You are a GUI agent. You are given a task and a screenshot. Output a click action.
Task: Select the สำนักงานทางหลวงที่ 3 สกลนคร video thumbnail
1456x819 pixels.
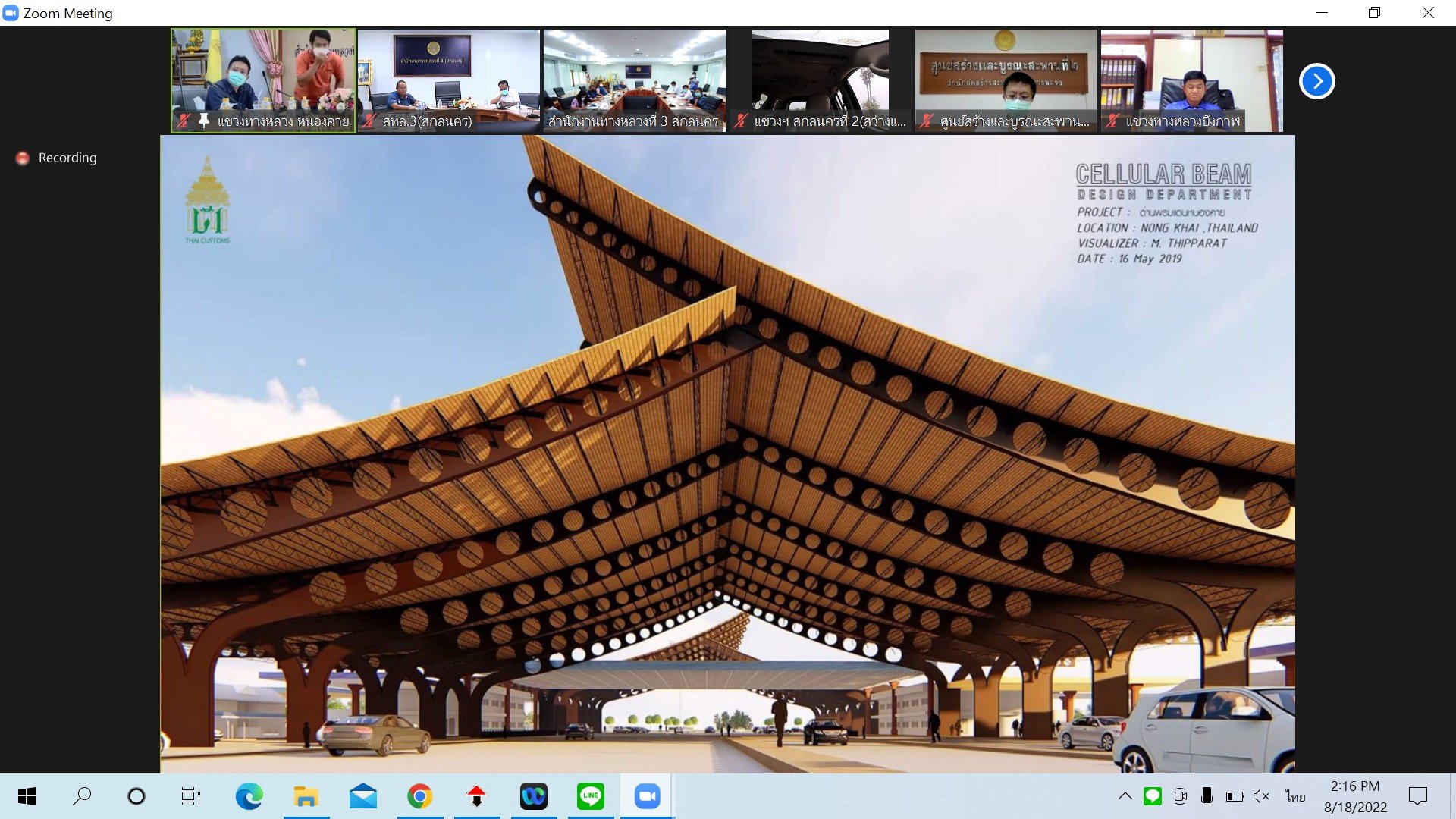click(634, 80)
